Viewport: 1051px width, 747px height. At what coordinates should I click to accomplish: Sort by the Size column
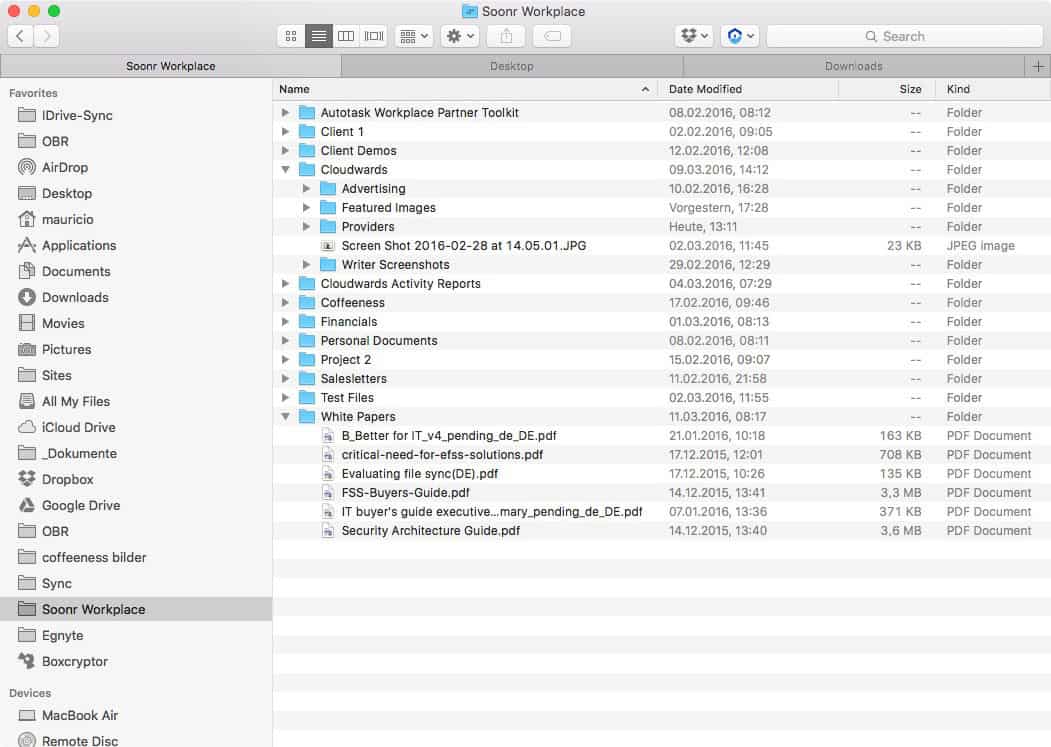[886, 89]
